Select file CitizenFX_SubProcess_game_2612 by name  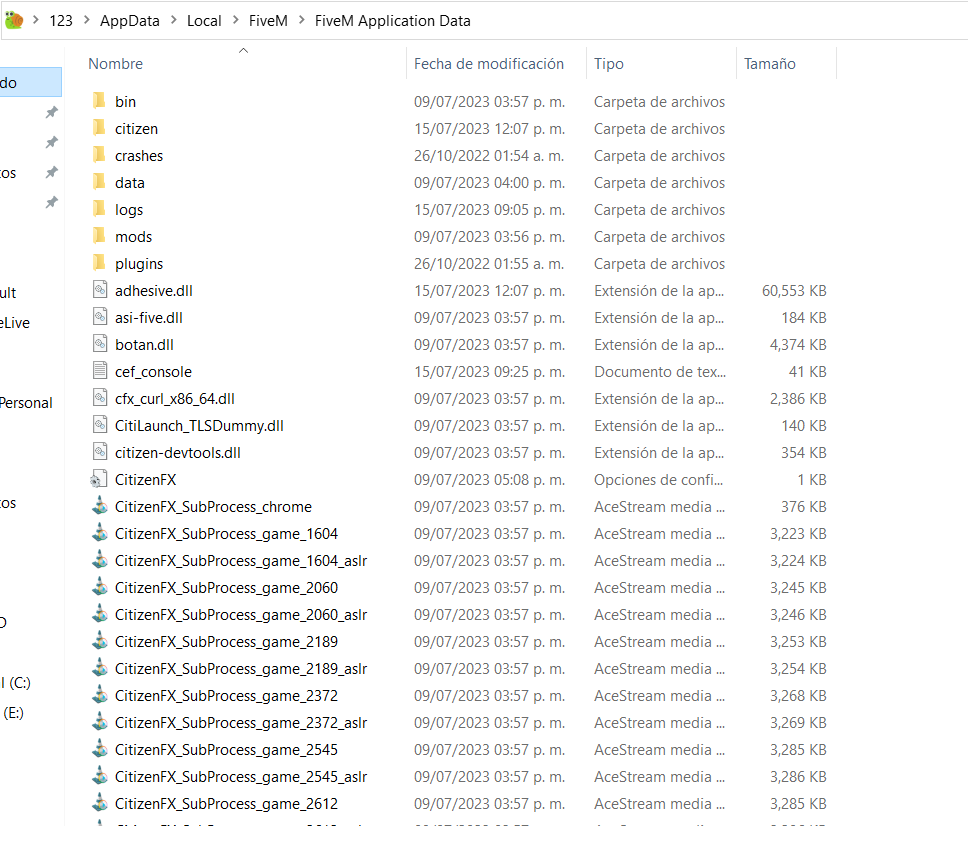226,803
